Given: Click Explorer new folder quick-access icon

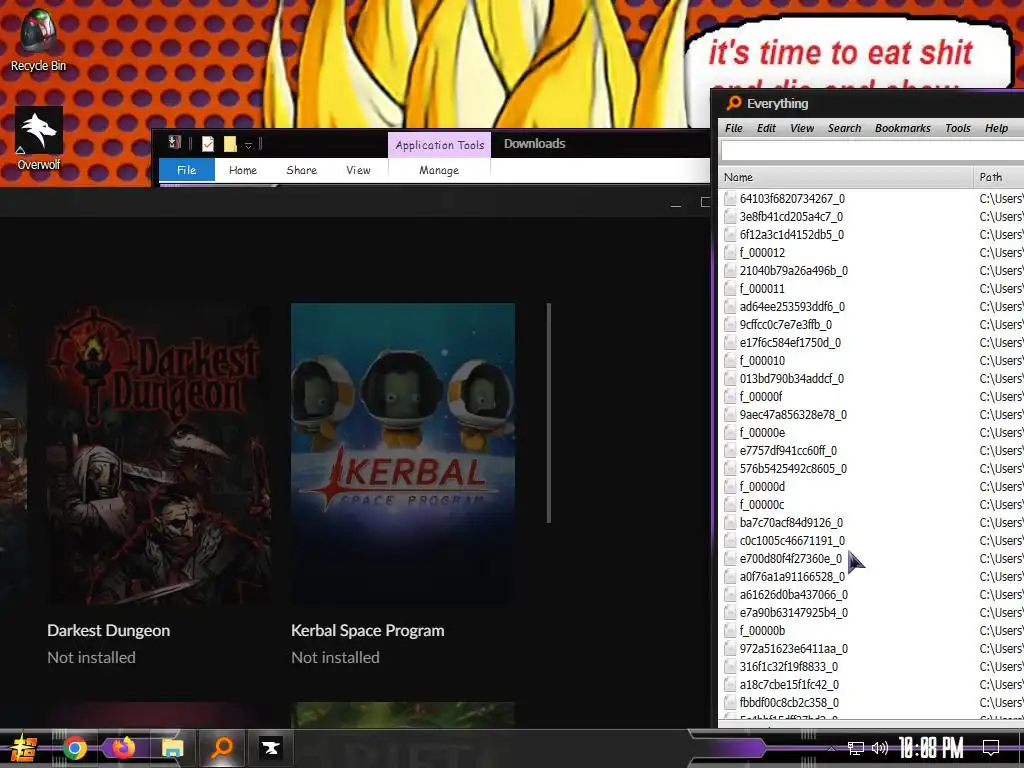Looking at the screenshot, I should (230, 144).
